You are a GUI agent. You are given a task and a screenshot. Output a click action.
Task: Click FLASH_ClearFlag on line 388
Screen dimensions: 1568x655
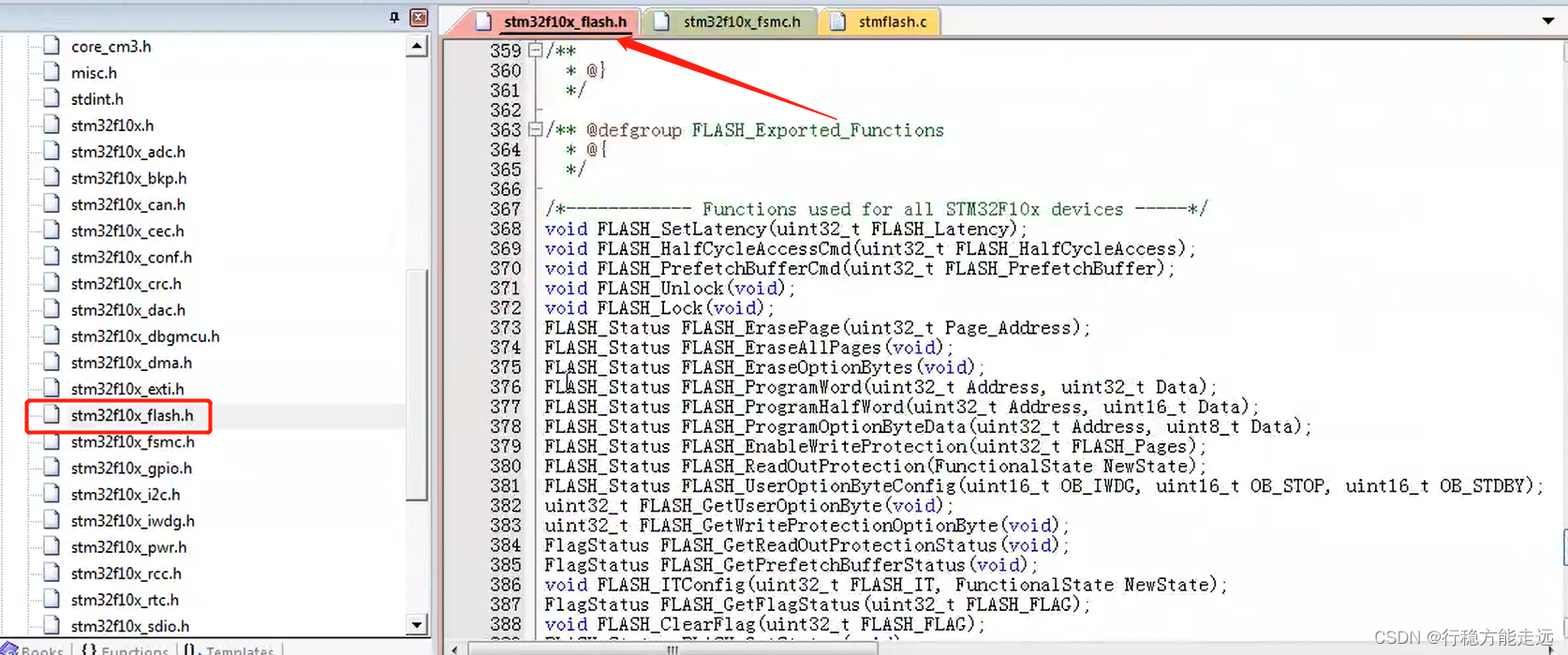pos(676,624)
